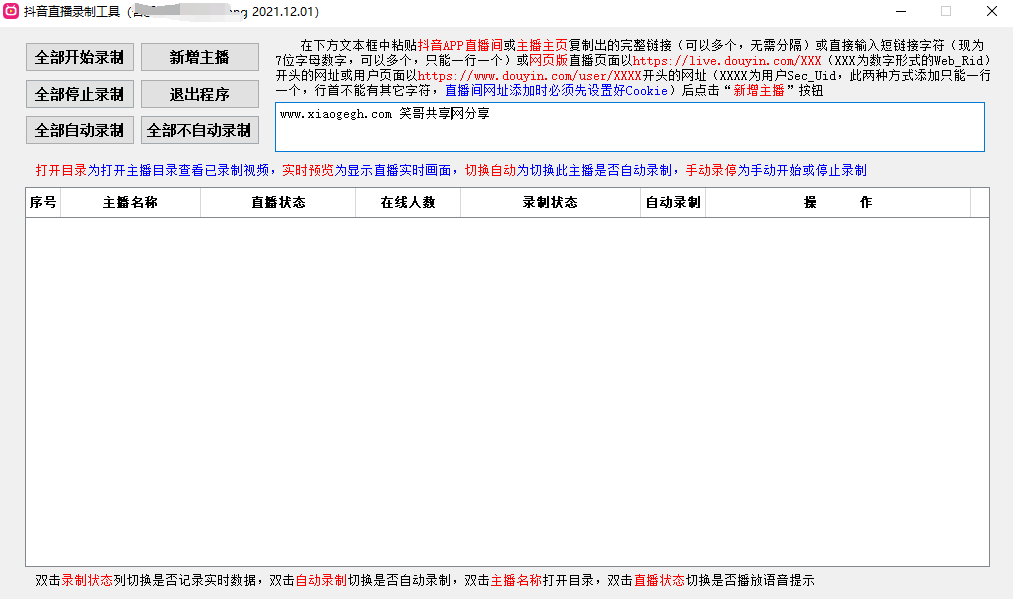Minimize the recording tool window
Screen dimensions: 1013x599
(x=901, y=11)
